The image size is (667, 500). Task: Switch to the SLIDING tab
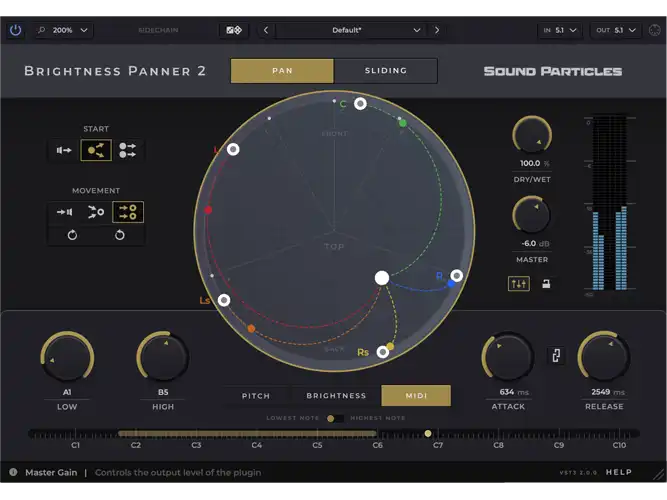tap(386, 71)
